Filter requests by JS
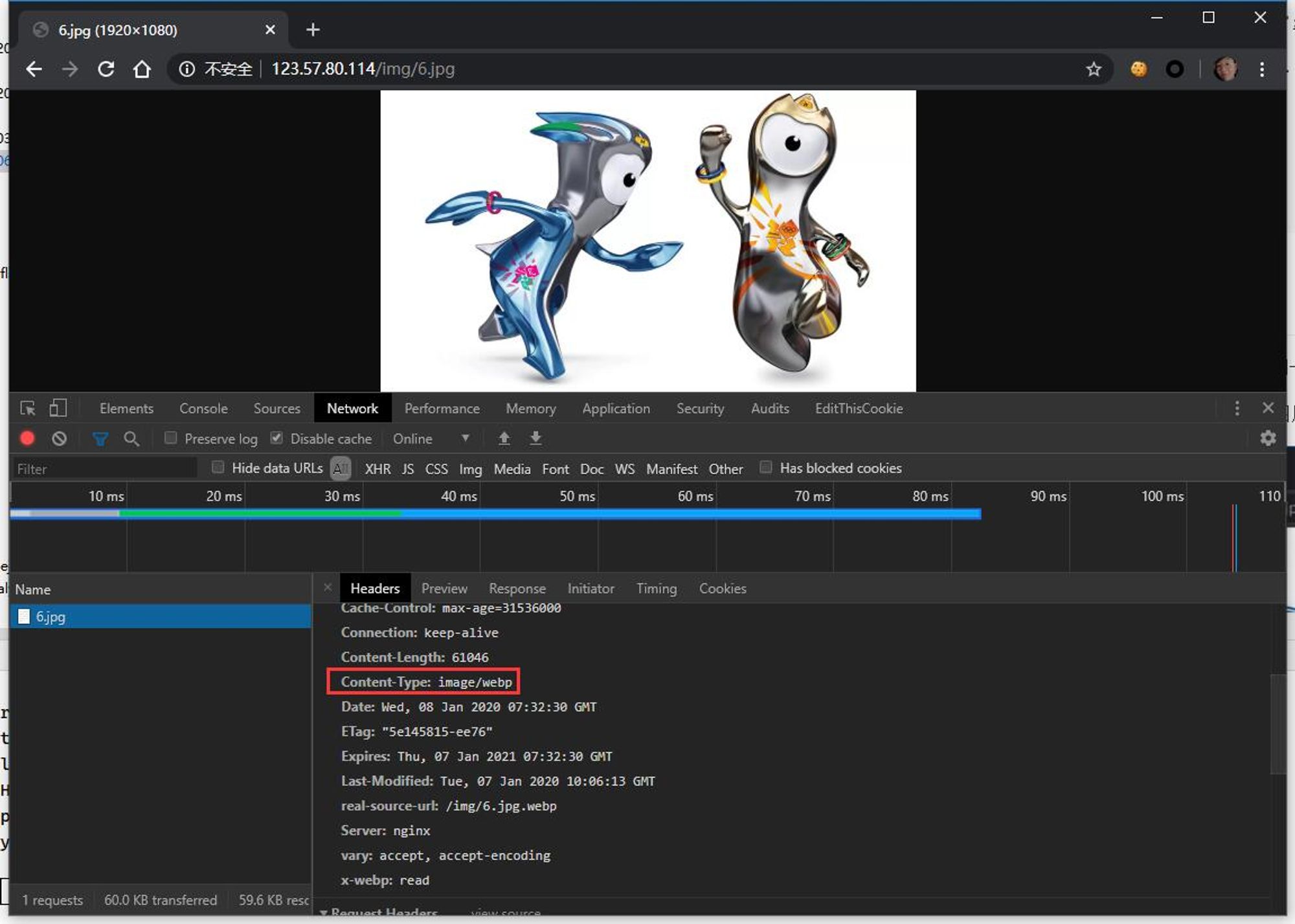Image resolution: width=1295 pixels, height=924 pixels. click(x=407, y=469)
